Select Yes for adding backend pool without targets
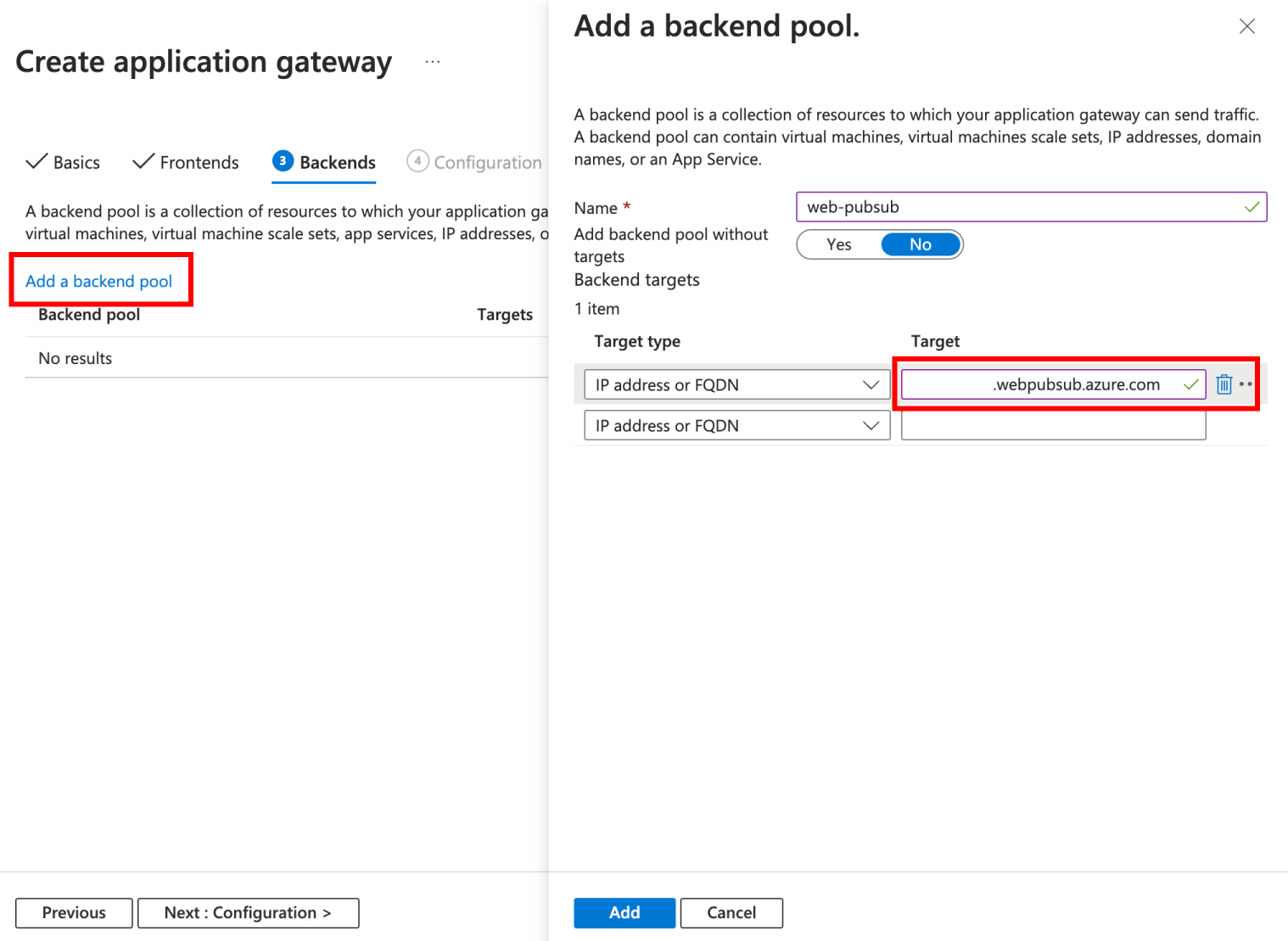 pyautogui.click(x=838, y=244)
